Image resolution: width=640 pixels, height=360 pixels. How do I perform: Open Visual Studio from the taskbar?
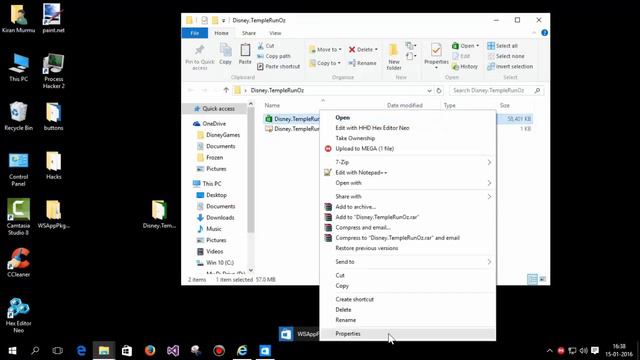[173, 351]
